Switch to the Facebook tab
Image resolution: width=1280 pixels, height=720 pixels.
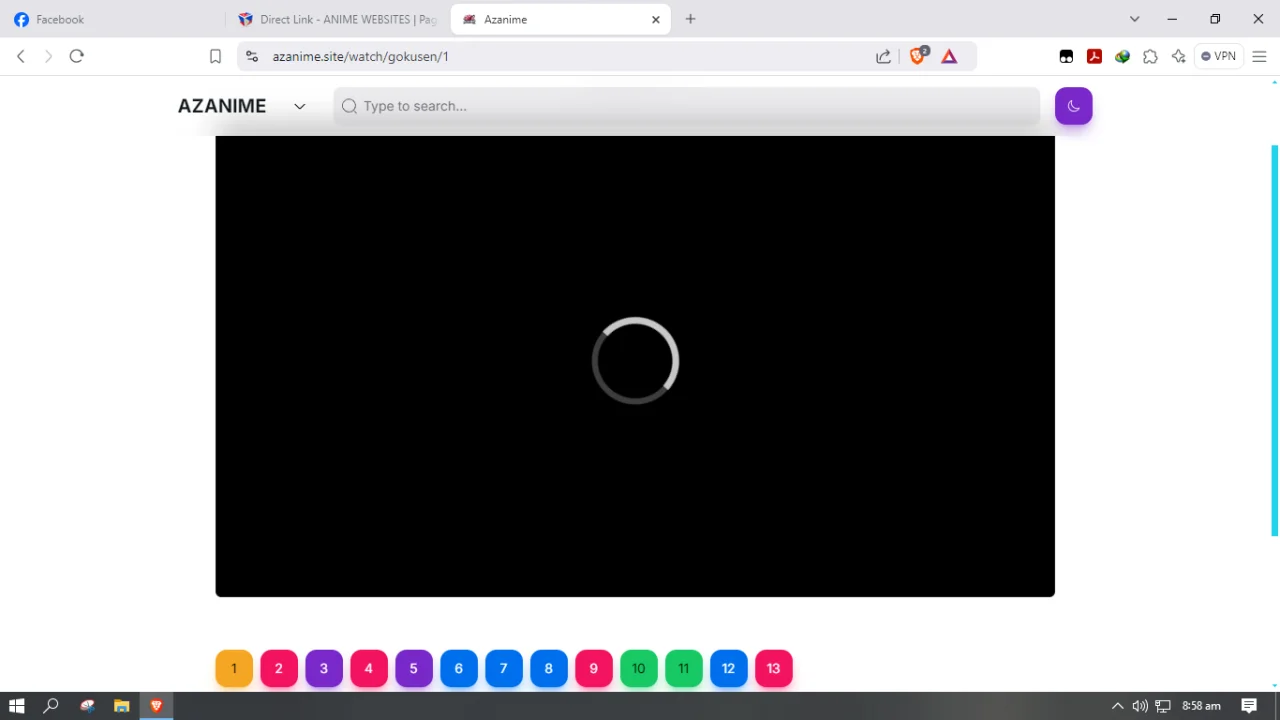(x=113, y=19)
